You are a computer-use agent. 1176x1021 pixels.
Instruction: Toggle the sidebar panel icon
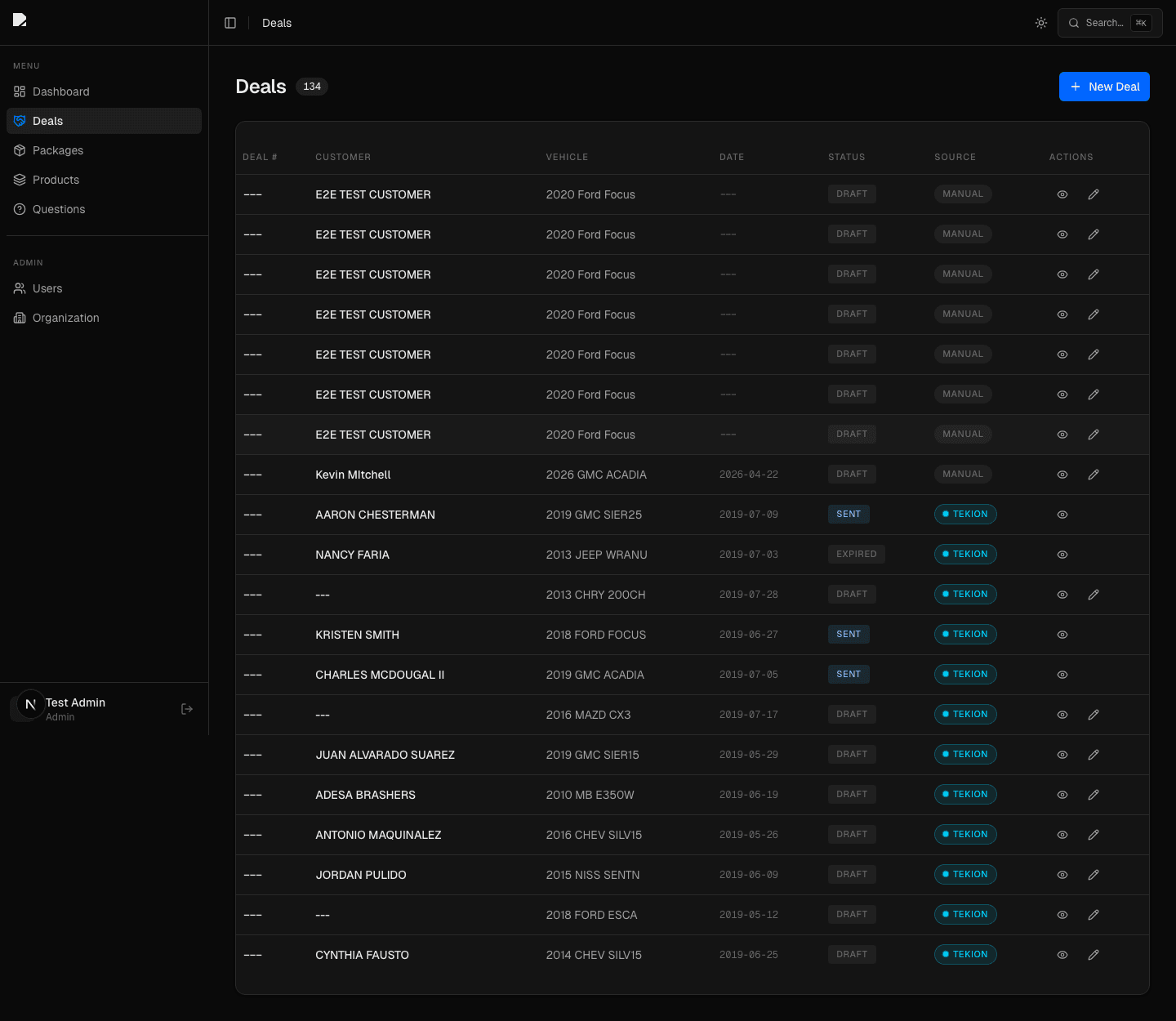(x=230, y=23)
